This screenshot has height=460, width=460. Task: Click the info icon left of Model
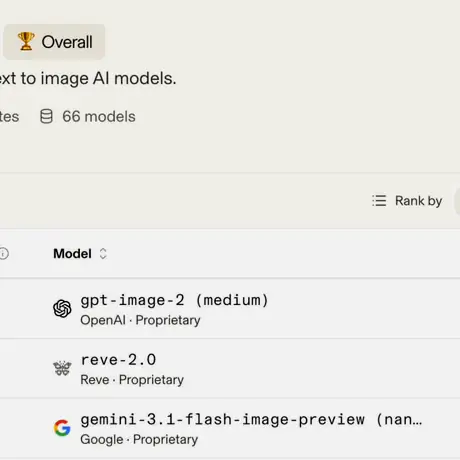click(4, 254)
